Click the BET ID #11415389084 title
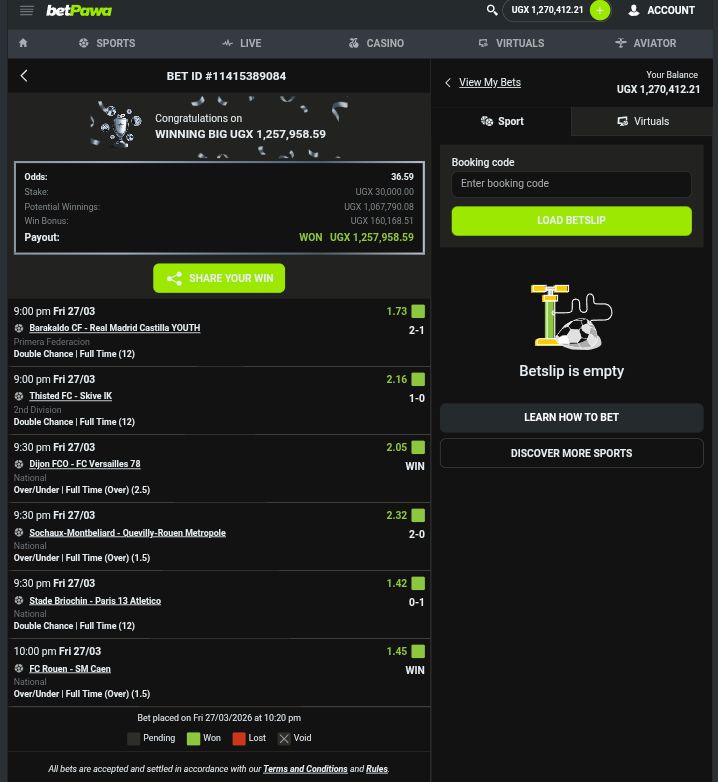The height and width of the screenshot is (782, 718). [x=226, y=76]
